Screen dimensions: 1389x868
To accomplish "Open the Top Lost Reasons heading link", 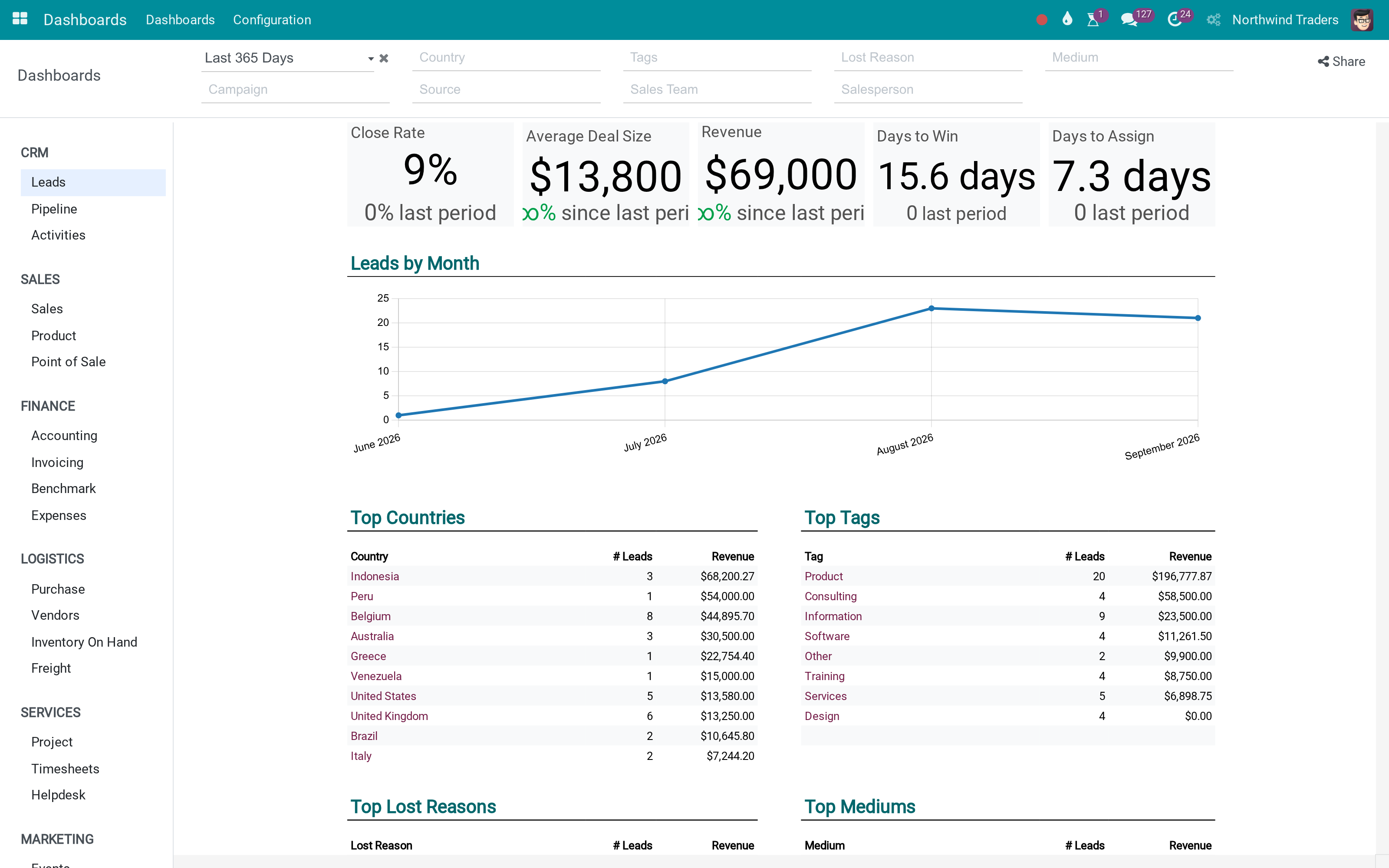I will (423, 807).
